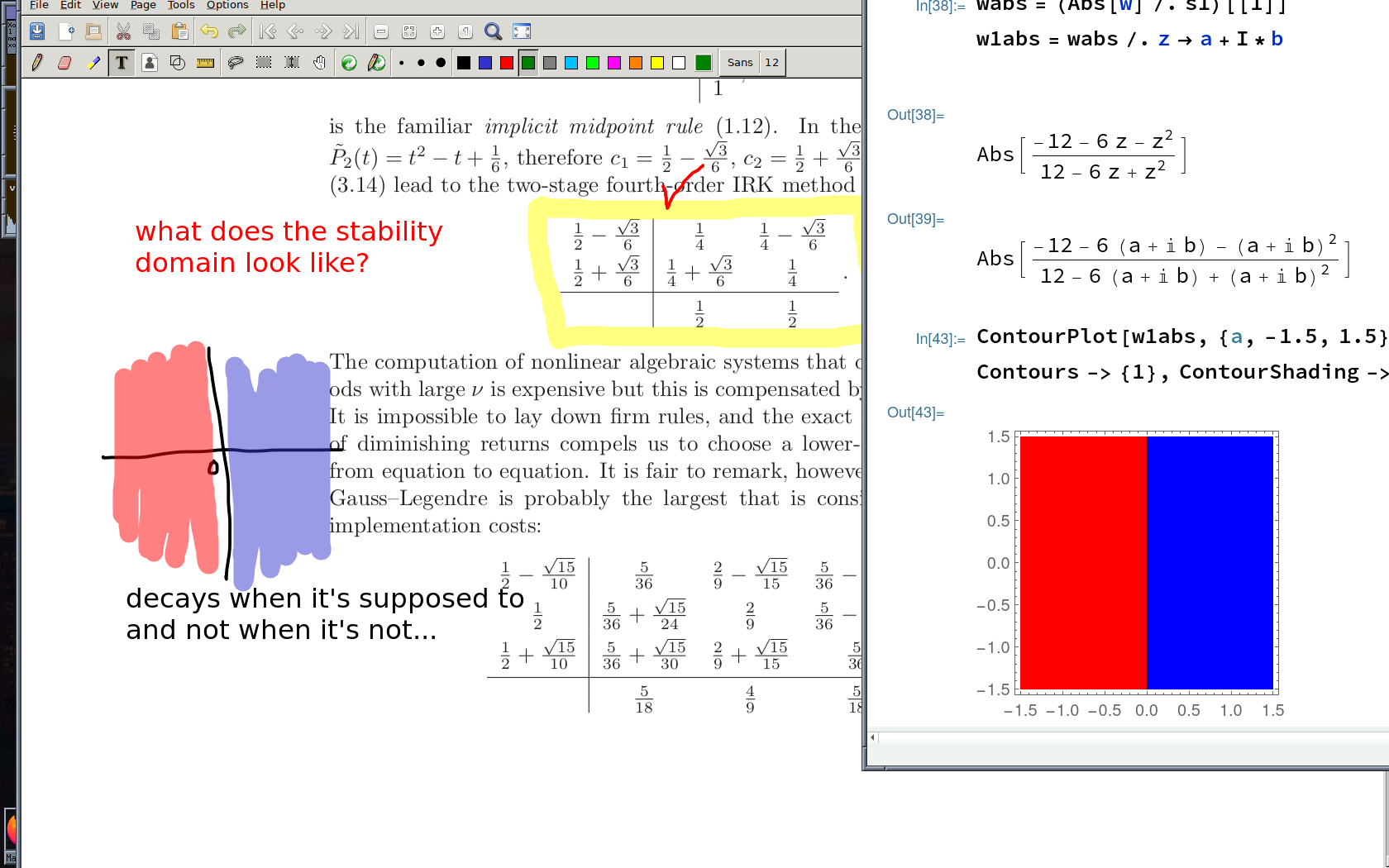Toggle the Shape Recognizer tool

coord(178,63)
